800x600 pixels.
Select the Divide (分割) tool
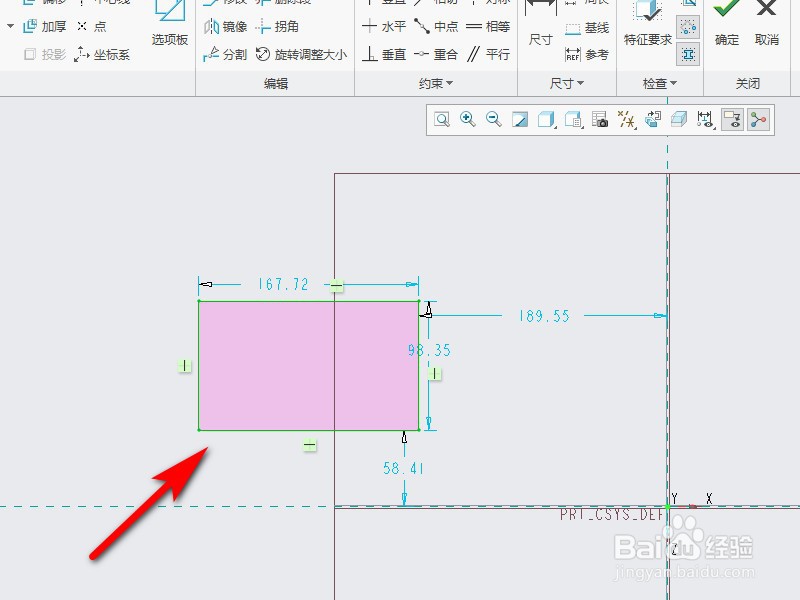tap(225, 55)
